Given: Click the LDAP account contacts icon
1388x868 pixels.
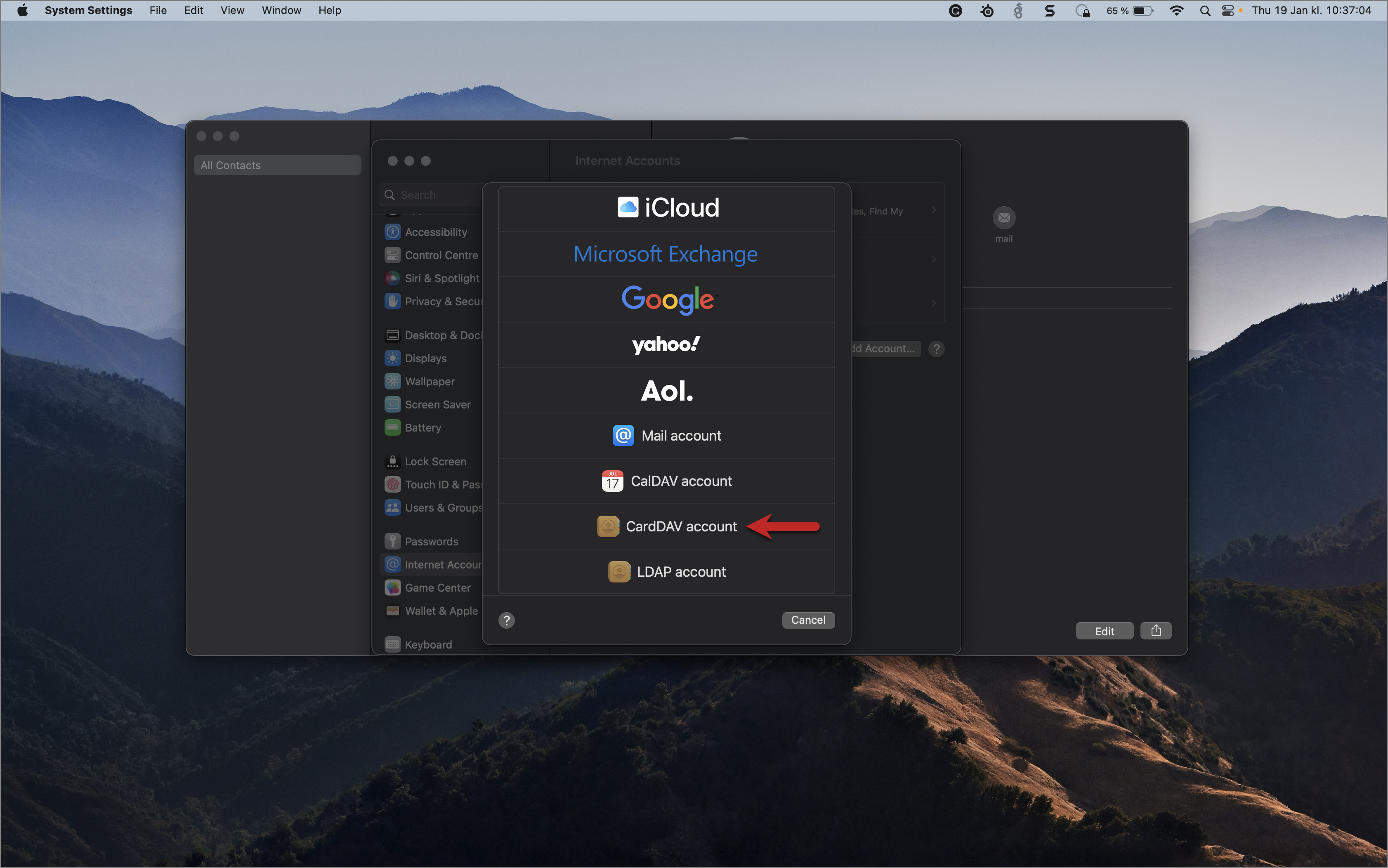Looking at the screenshot, I should (x=619, y=572).
